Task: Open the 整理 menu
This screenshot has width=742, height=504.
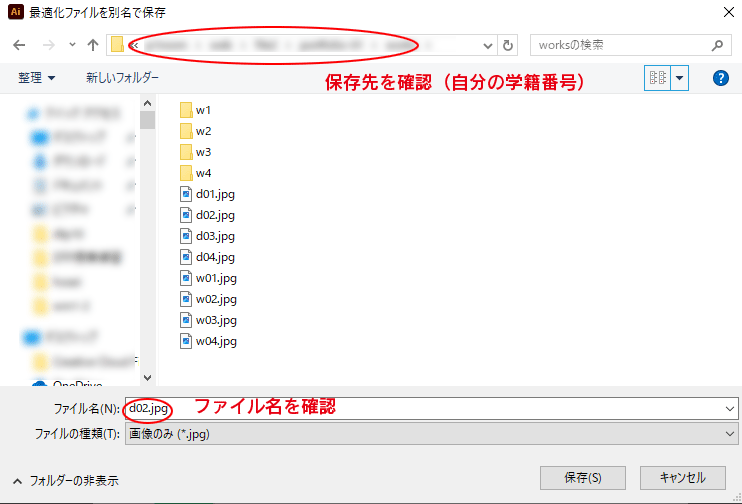Action: [37, 78]
